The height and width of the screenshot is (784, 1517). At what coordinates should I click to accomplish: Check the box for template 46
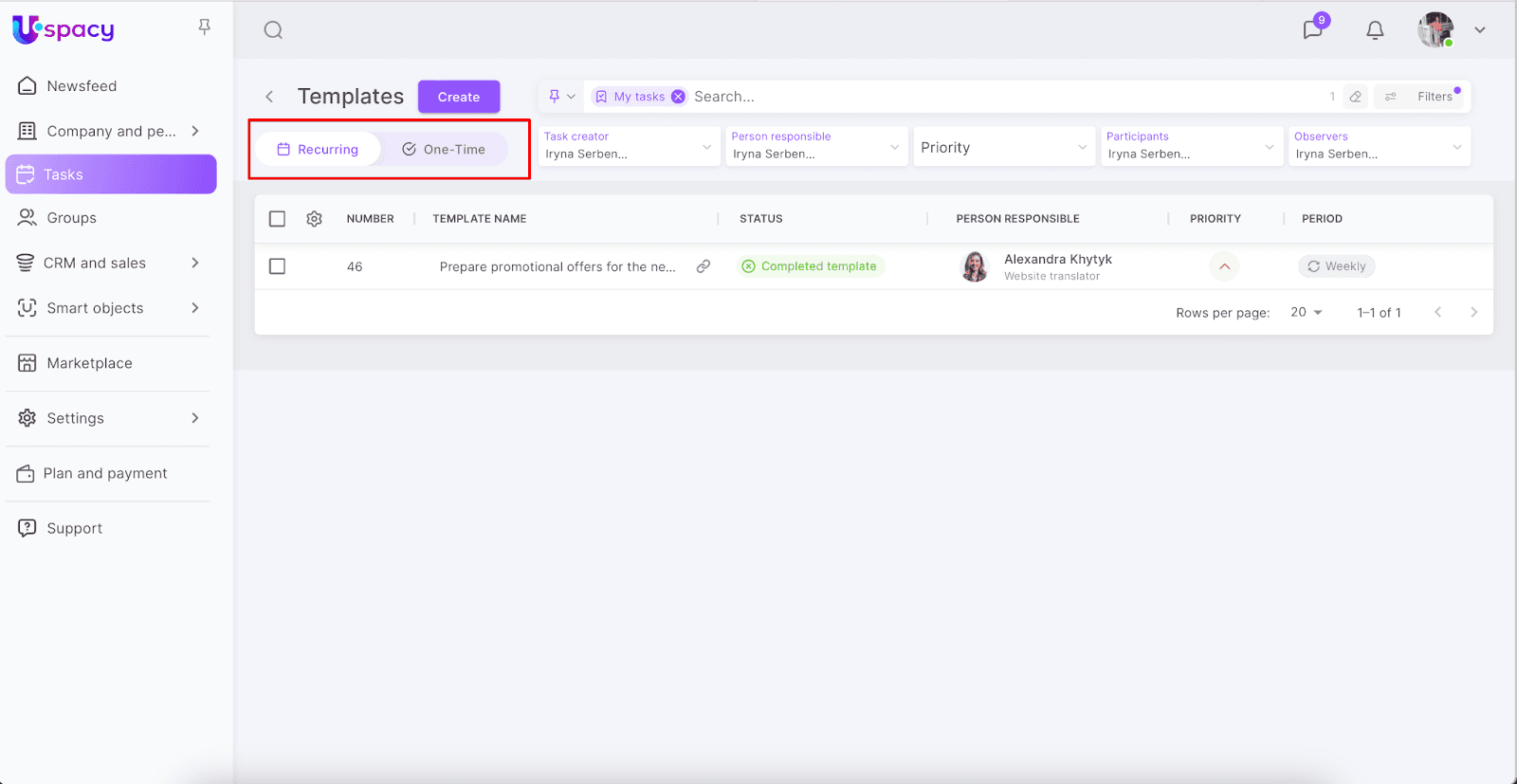coord(277,266)
